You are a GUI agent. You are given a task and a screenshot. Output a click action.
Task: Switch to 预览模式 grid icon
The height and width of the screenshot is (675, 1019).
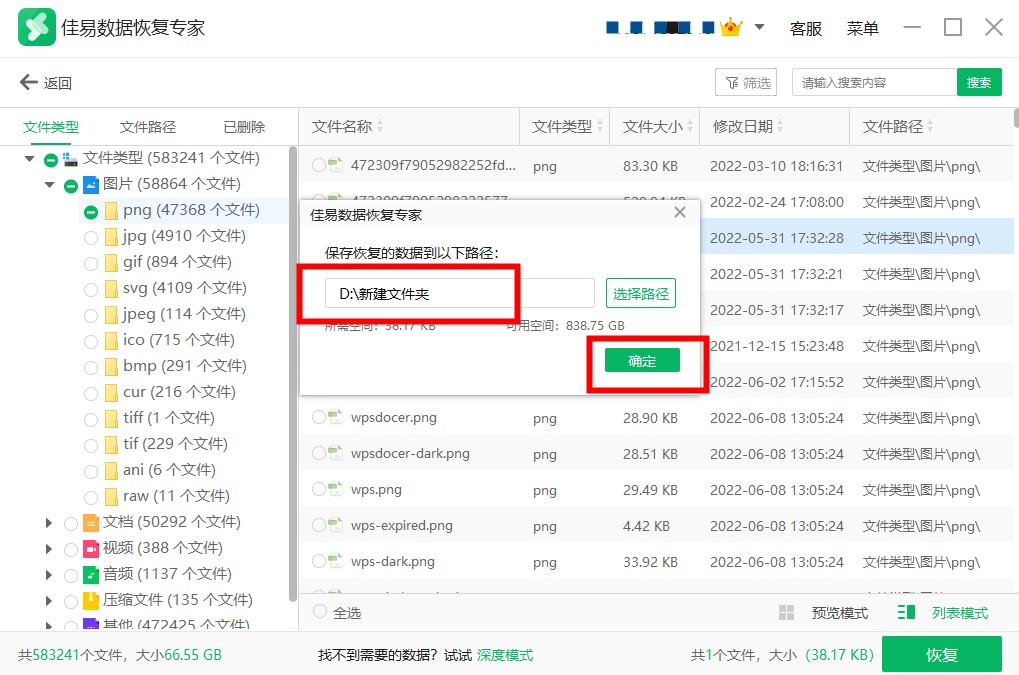[x=786, y=613]
